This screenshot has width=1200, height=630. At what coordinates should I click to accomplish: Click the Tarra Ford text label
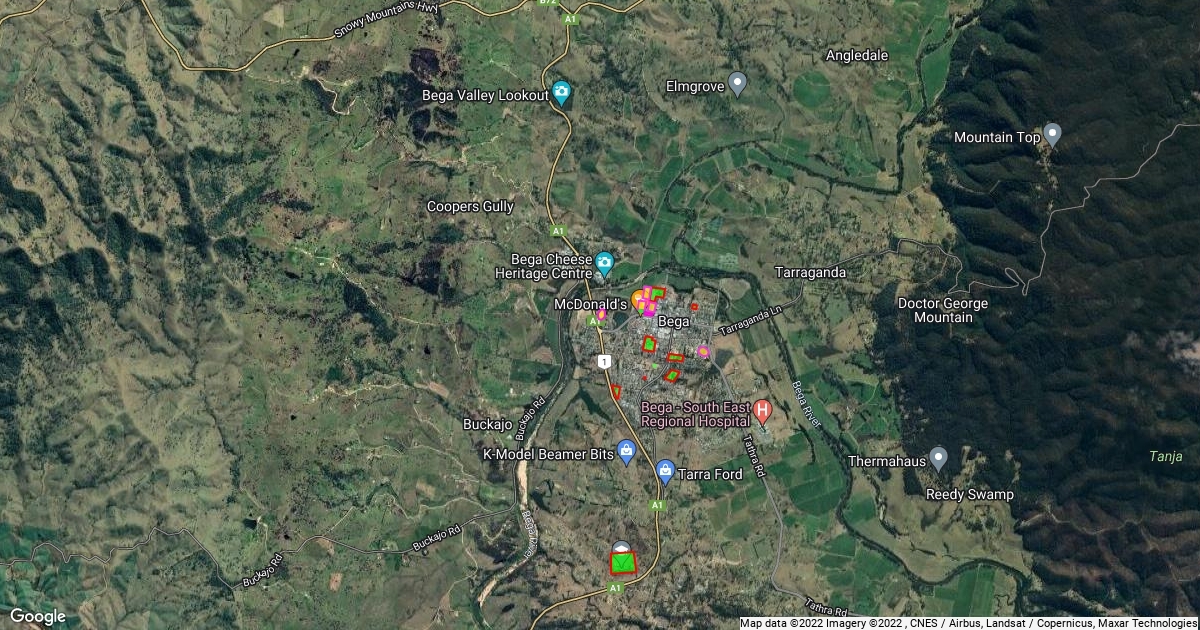711,474
